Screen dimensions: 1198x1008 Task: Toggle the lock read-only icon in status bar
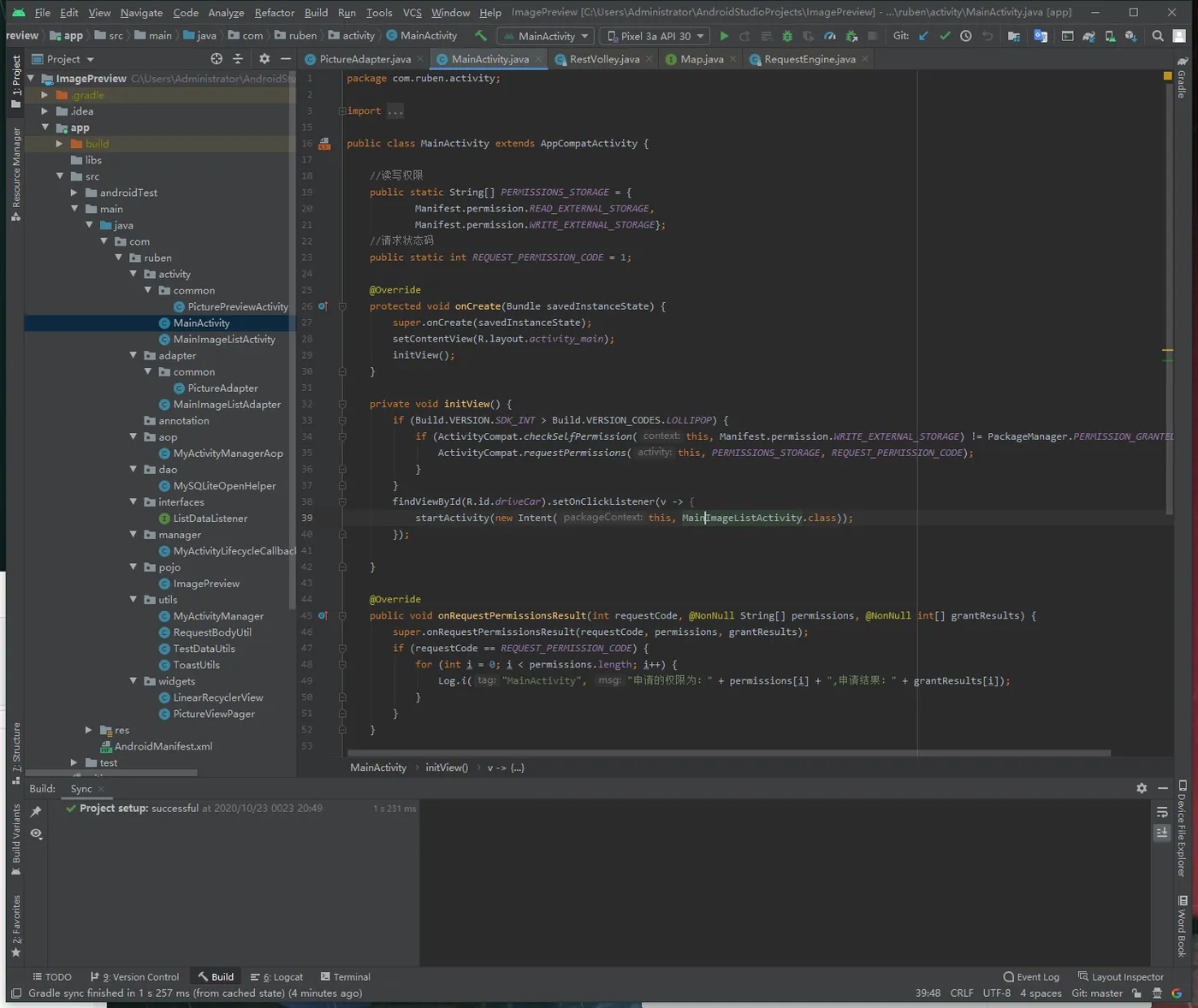coord(1136,993)
